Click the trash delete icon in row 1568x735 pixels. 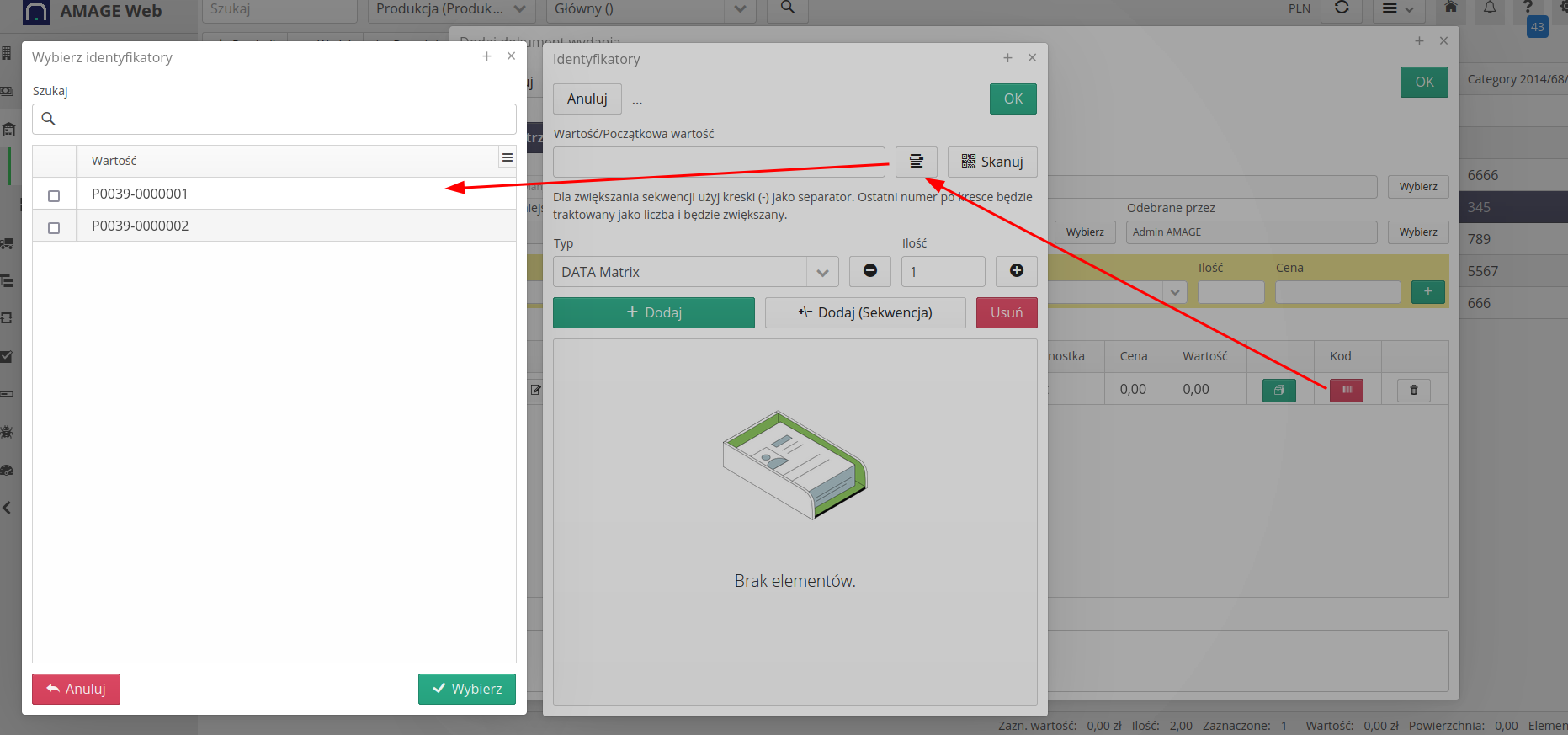pos(1413,390)
